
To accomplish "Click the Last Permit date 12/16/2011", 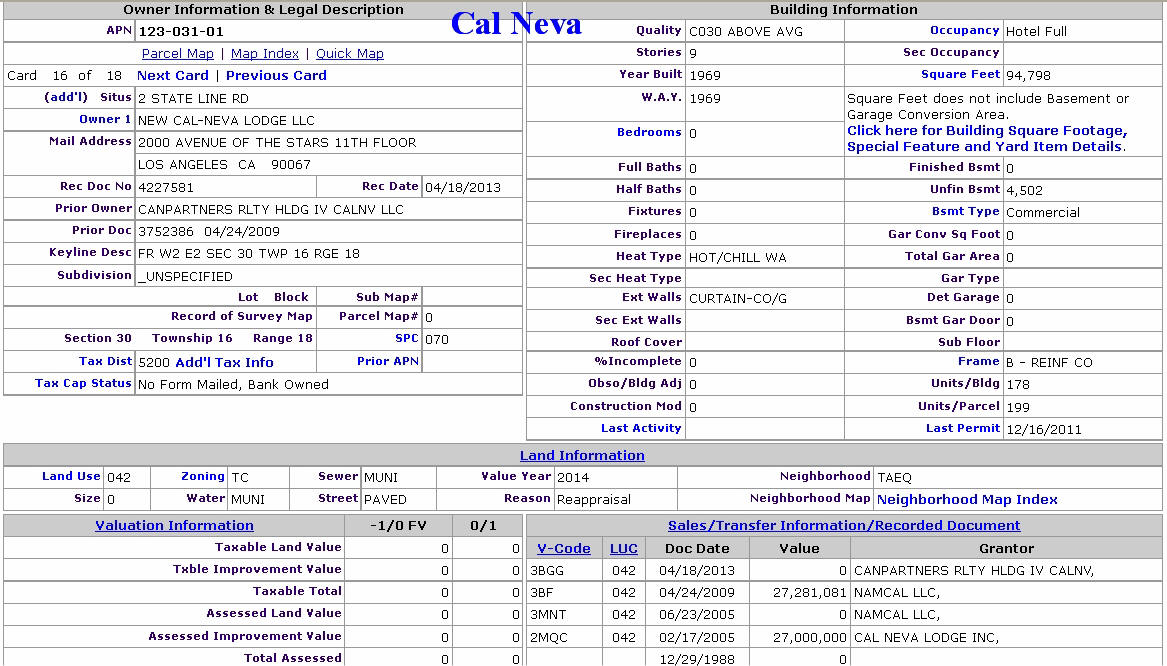I will (x=1043, y=429).
